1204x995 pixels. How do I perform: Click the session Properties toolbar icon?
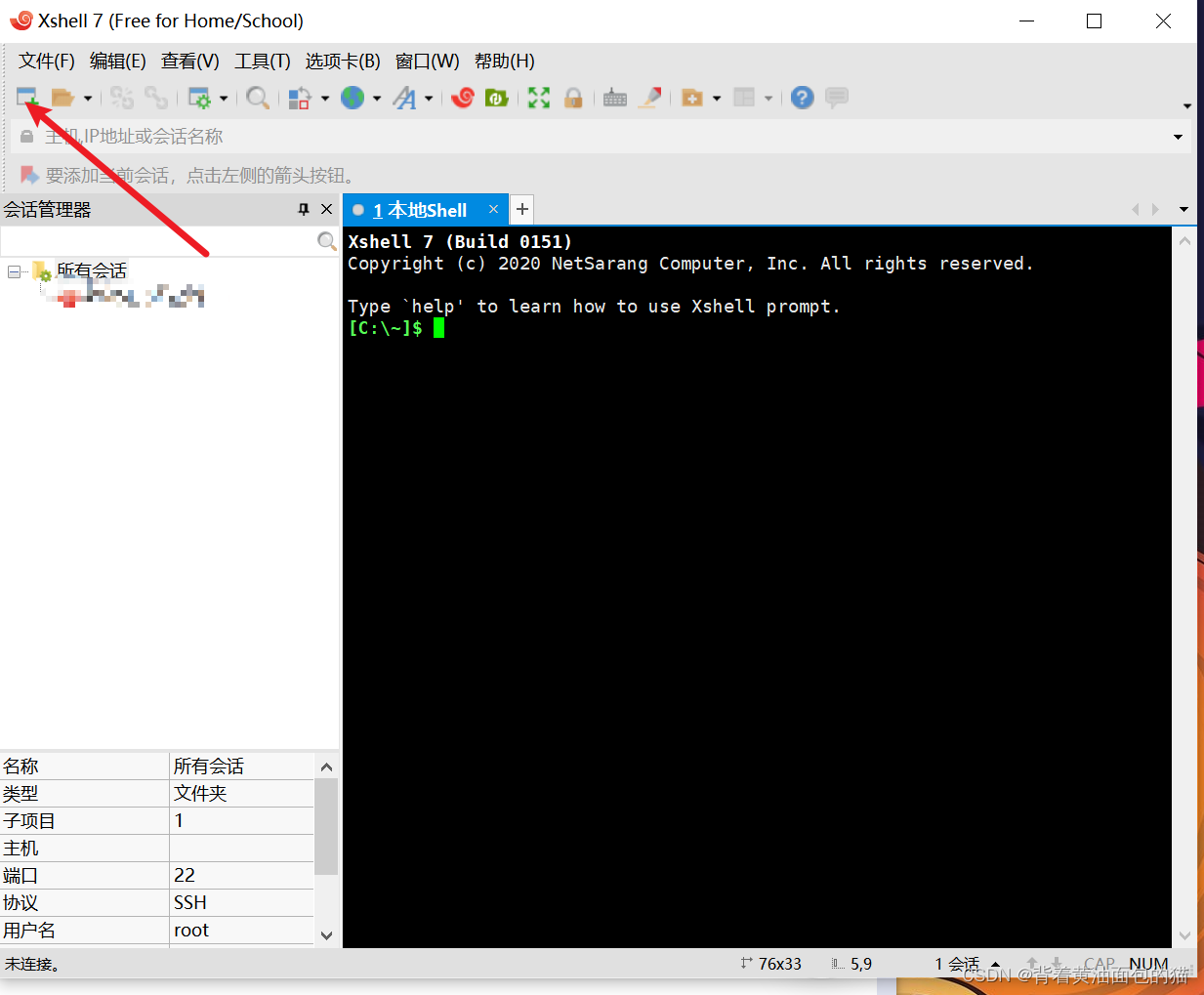pyautogui.click(x=199, y=98)
